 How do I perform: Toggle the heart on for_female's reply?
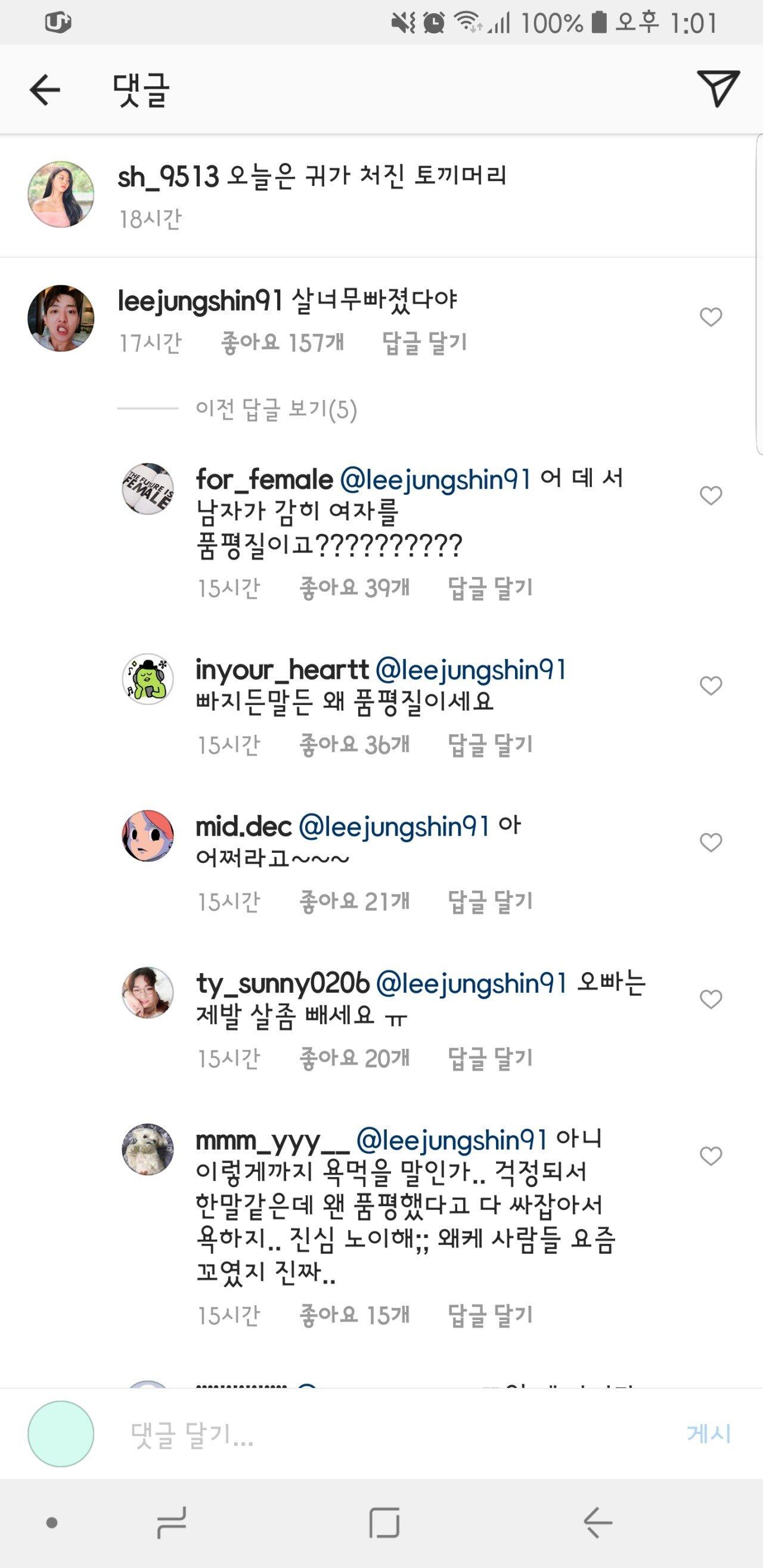click(x=710, y=495)
